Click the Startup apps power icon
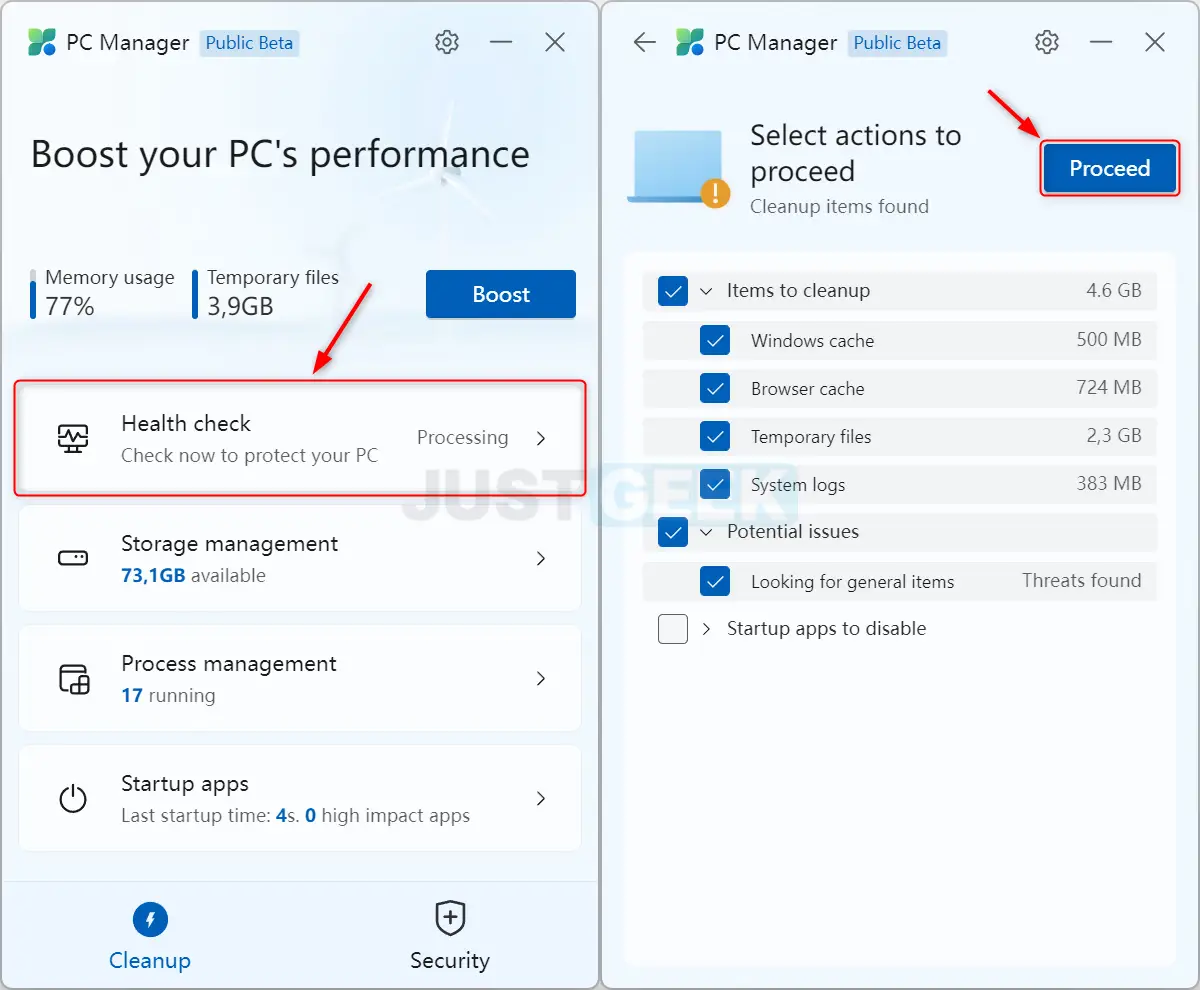 73,798
